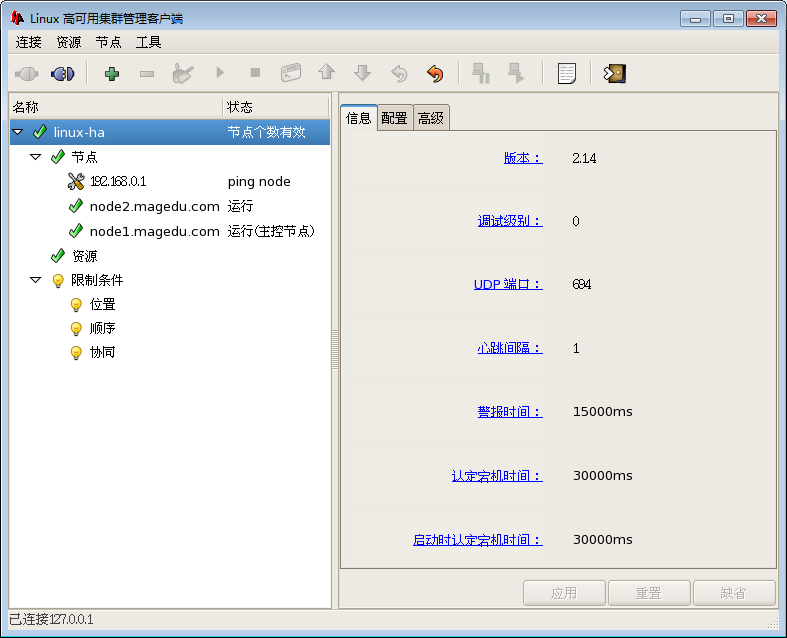787x638 pixels.
Task: Switch to the 高级 tab
Action: tap(431, 118)
